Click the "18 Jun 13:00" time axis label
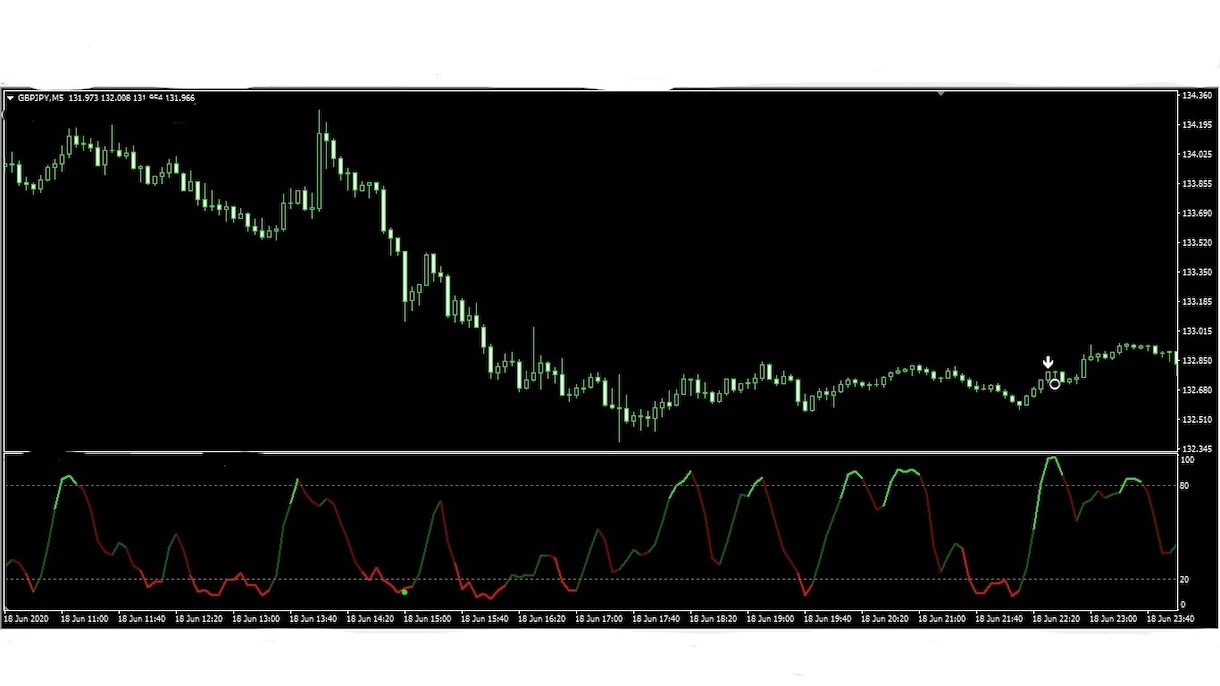This screenshot has width=1220, height=686. click(x=256, y=619)
